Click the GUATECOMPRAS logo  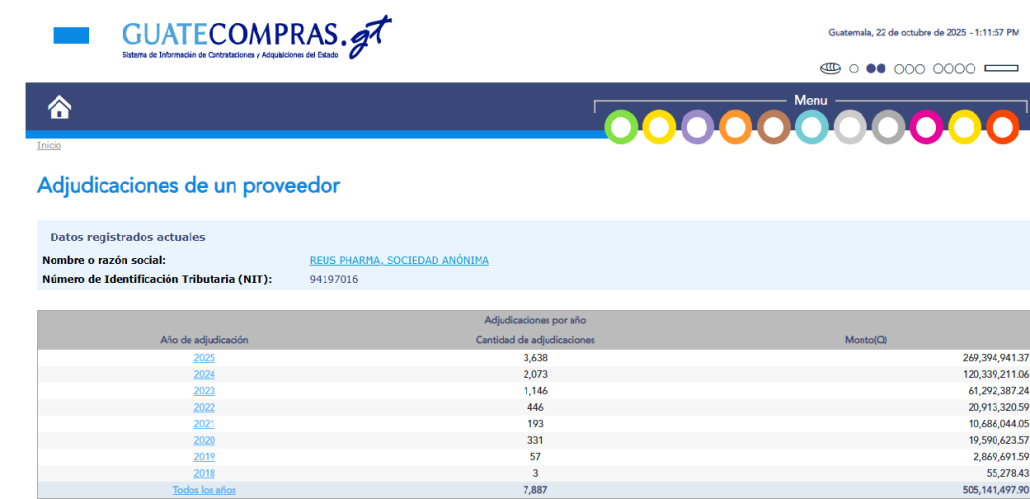pyautogui.click(x=256, y=37)
